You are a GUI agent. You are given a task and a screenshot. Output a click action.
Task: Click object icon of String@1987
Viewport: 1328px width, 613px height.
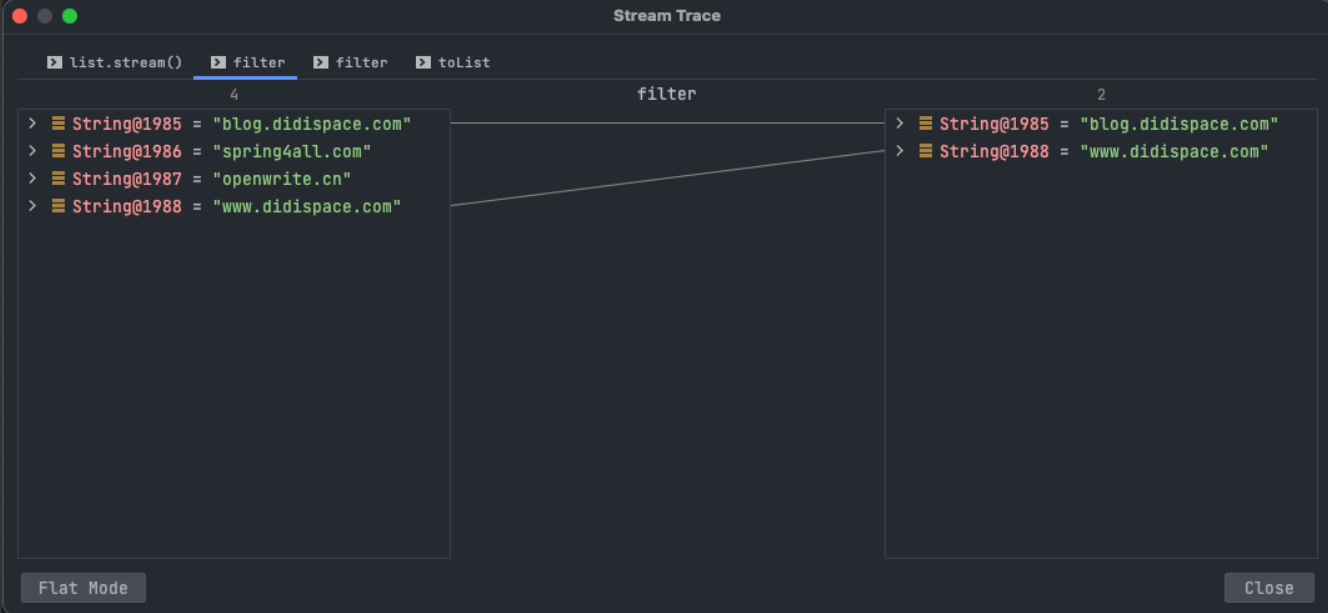58,178
